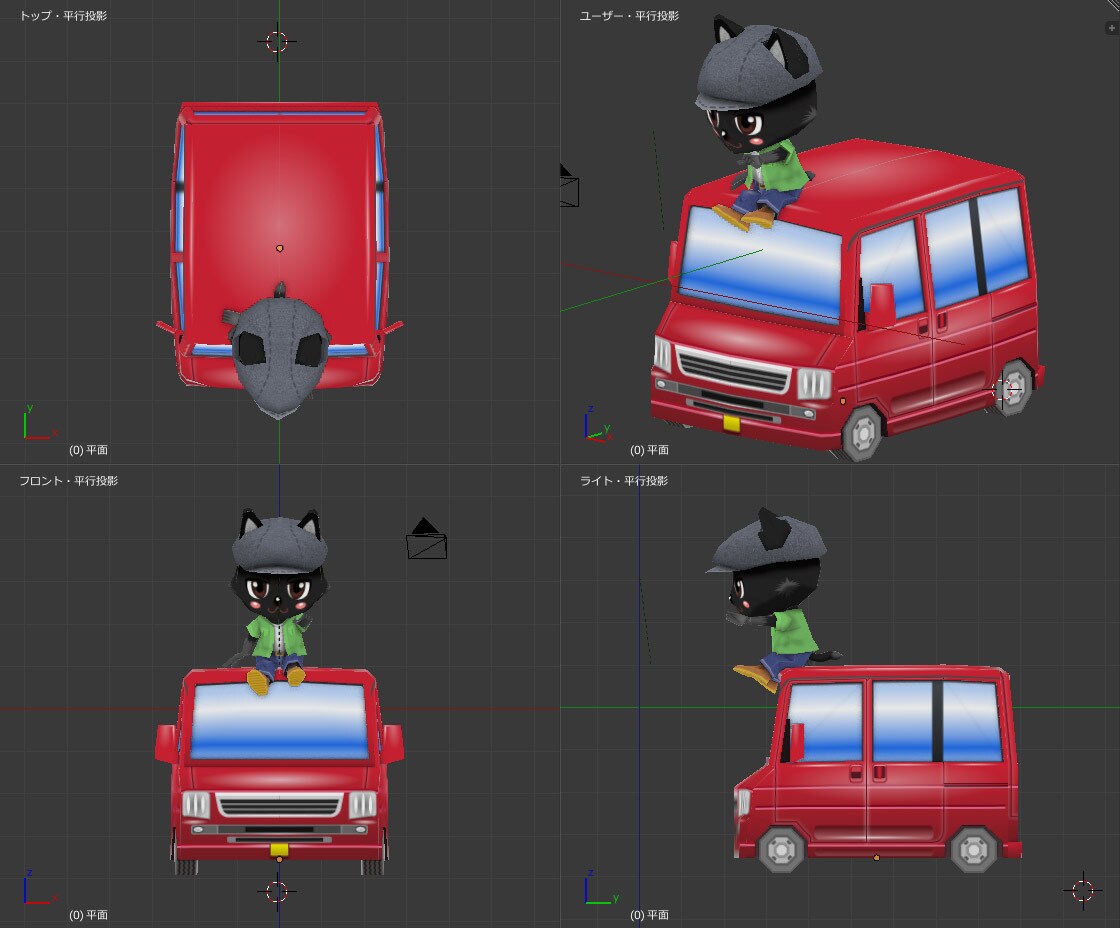
Task: Click the 3D cursor in the Right view
Action: click(1082, 890)
